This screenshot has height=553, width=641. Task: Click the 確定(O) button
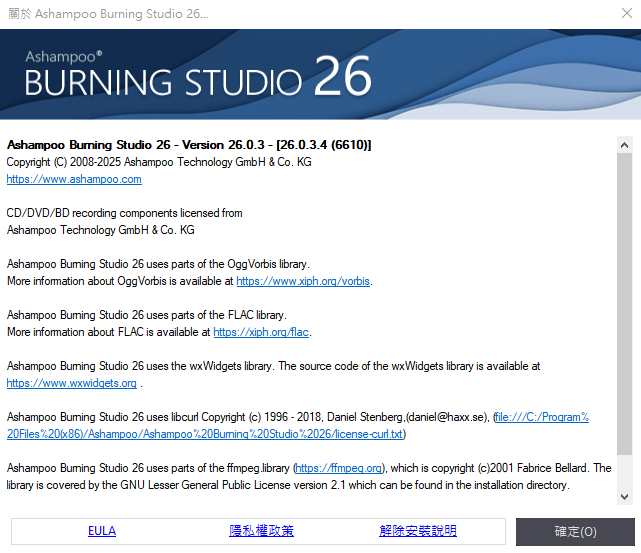(575, 532)
